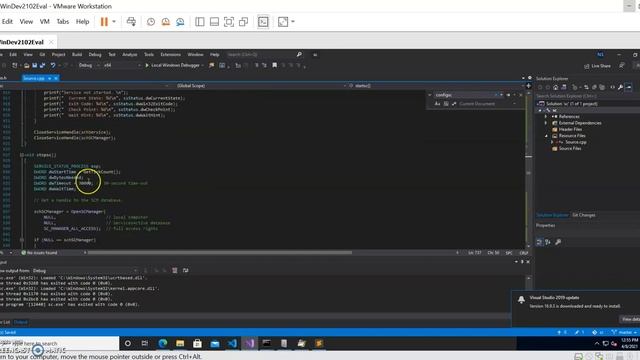640x360 pixels.
Task: Expand the External Dependencies node
Action: point(546,123)
